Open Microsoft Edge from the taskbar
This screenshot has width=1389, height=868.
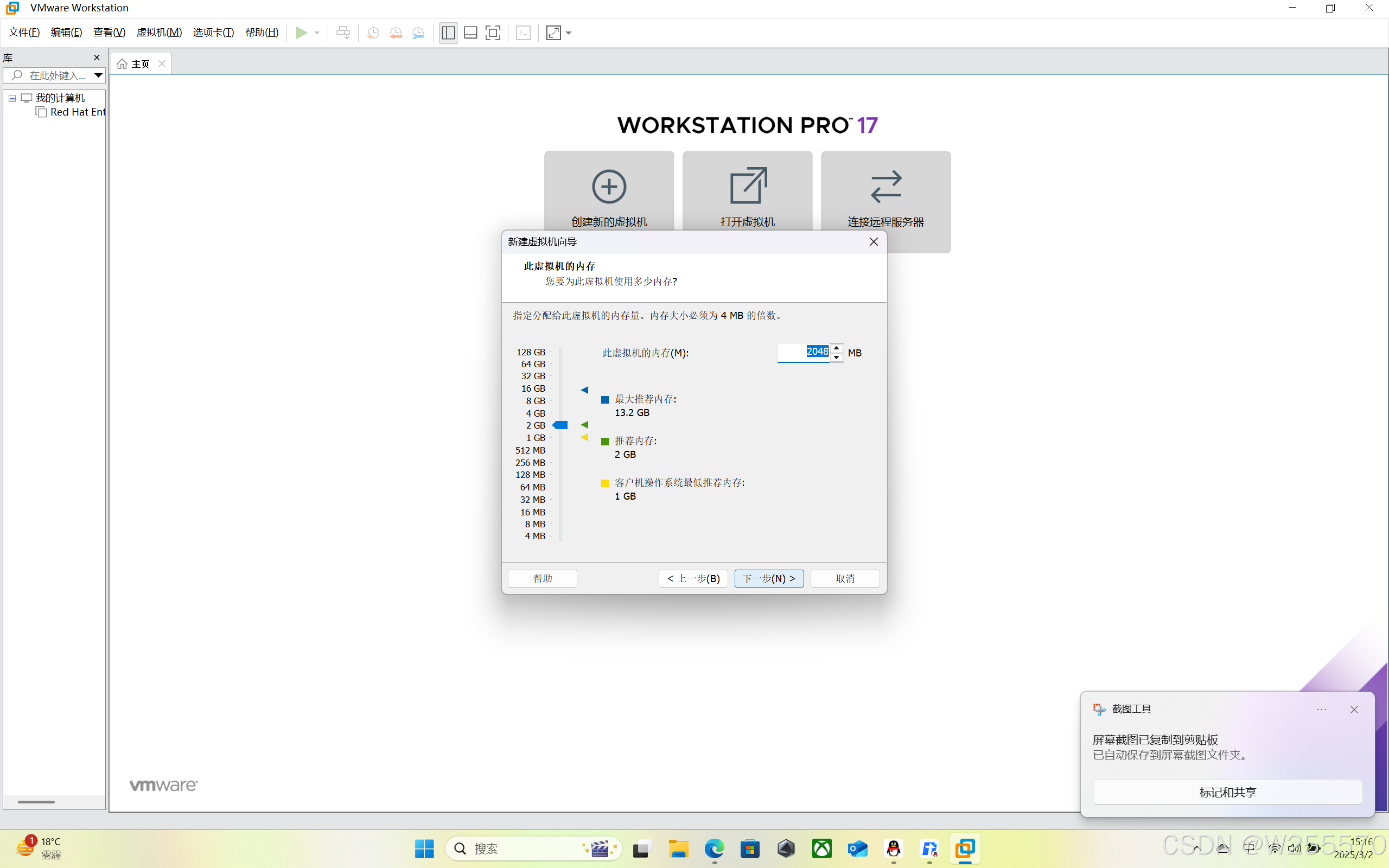tap(715, 848)
